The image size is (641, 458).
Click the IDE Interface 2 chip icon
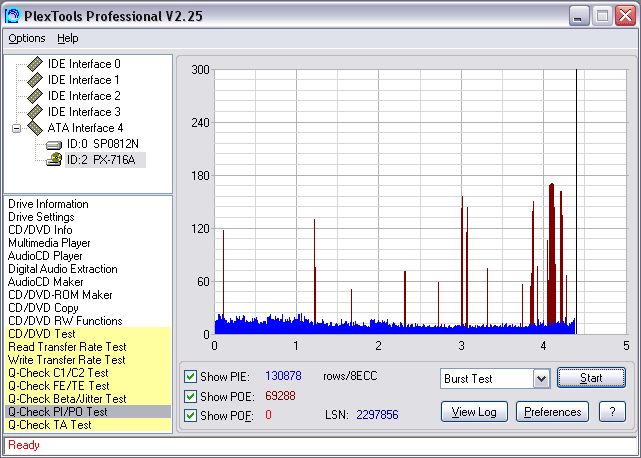click(35, 96)
